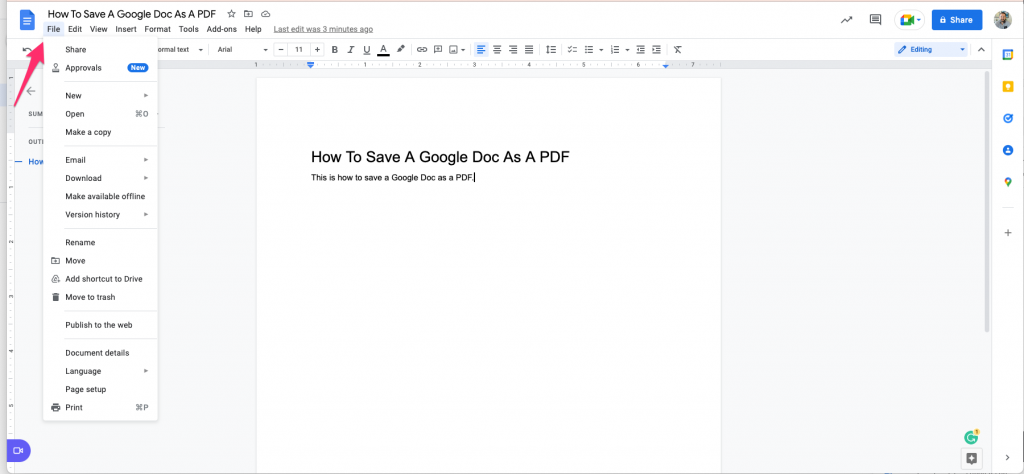Open Google Maps in the side panel
The width and height of the screenshot is (1024, 474).
click(1008, 182)
